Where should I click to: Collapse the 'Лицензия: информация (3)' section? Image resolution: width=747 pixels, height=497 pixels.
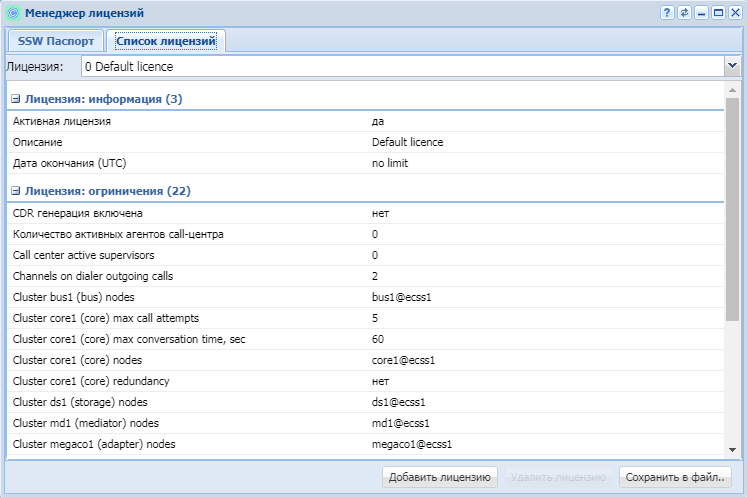16,100
